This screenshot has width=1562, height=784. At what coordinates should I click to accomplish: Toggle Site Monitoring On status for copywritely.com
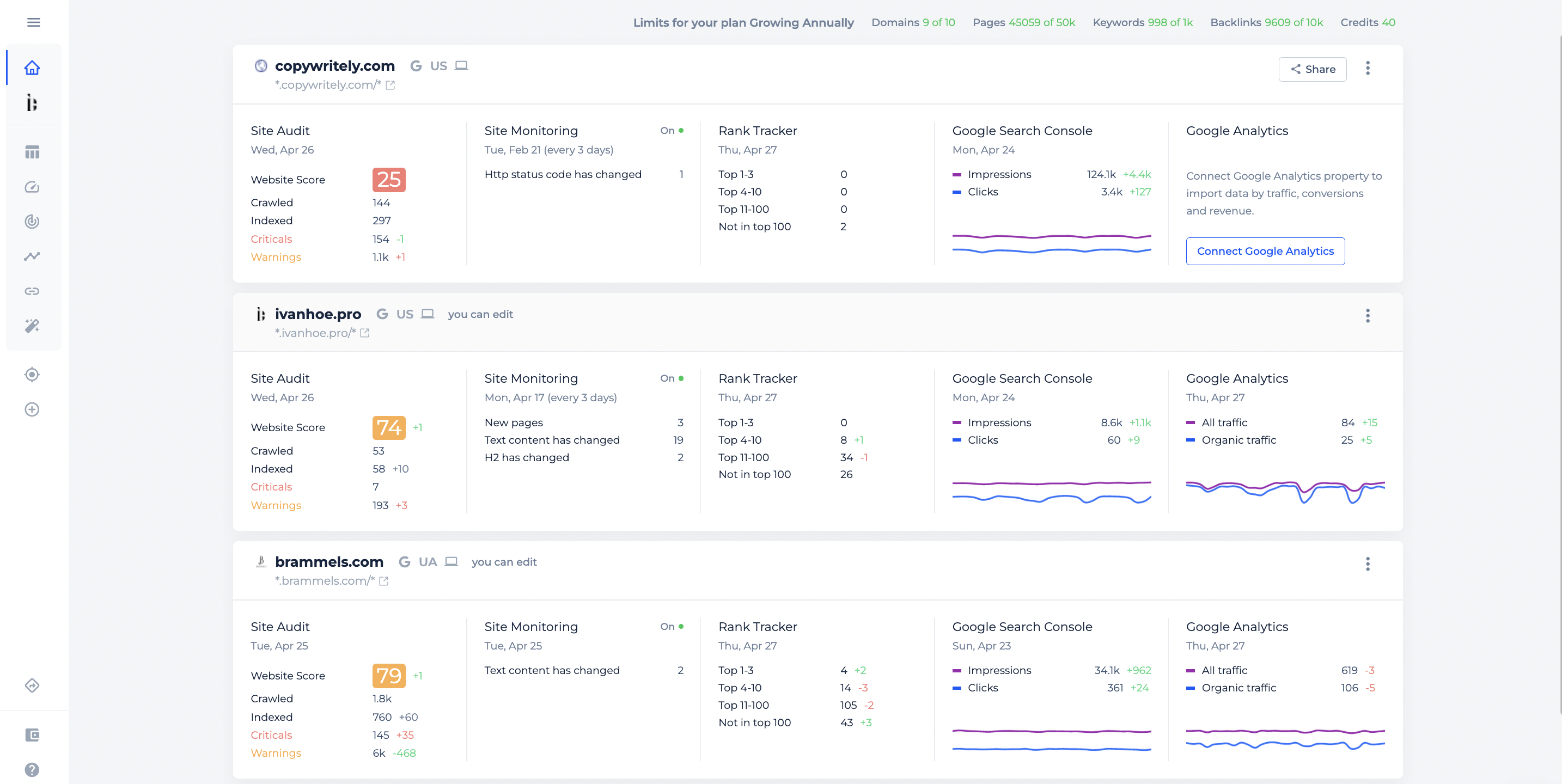click(x=672, y=130)
